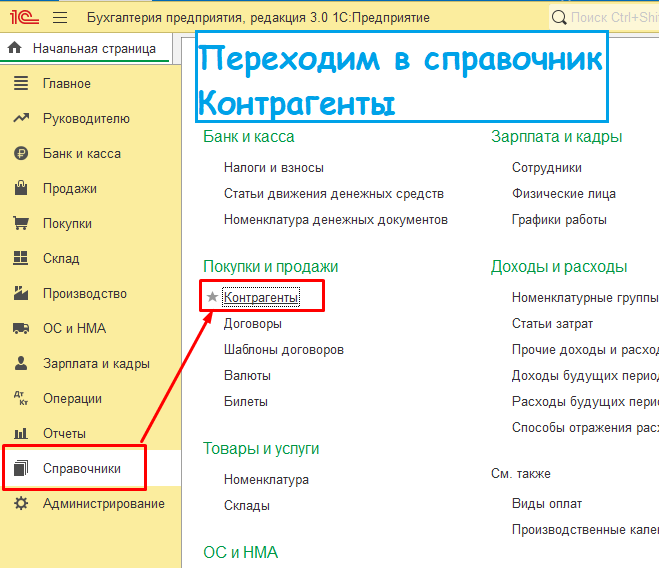Click the shopping bag icon for Продажи
The width and height of the screenshot is (659, 568).
[x=21, y=188]
